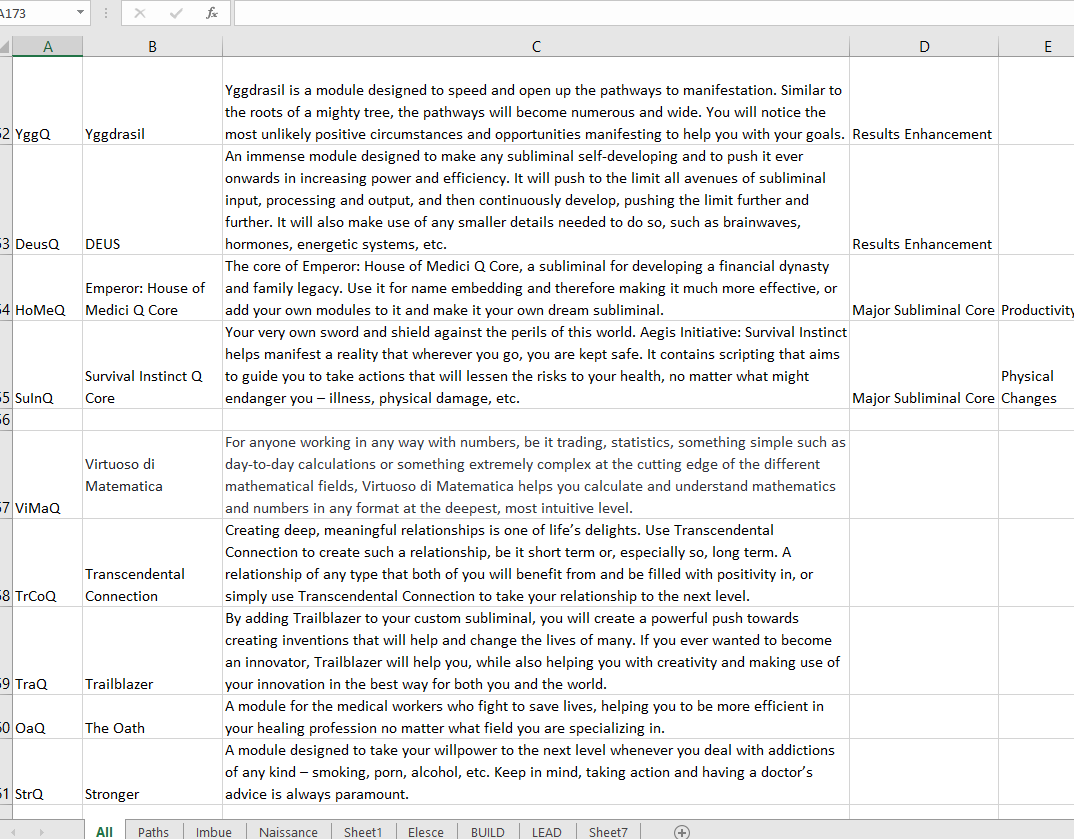Screen dimensions: 1074x839
Task: Select column C header
Action: point(536,47)
